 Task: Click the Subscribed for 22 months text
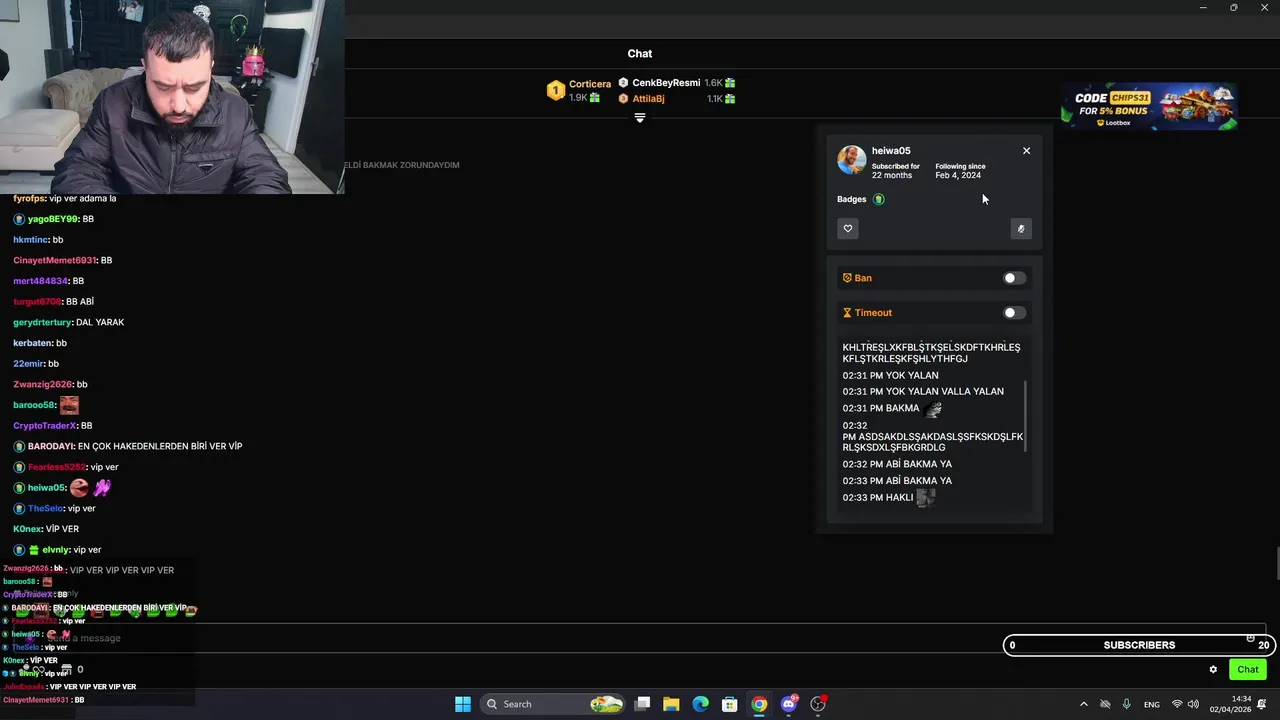point(896,171)
